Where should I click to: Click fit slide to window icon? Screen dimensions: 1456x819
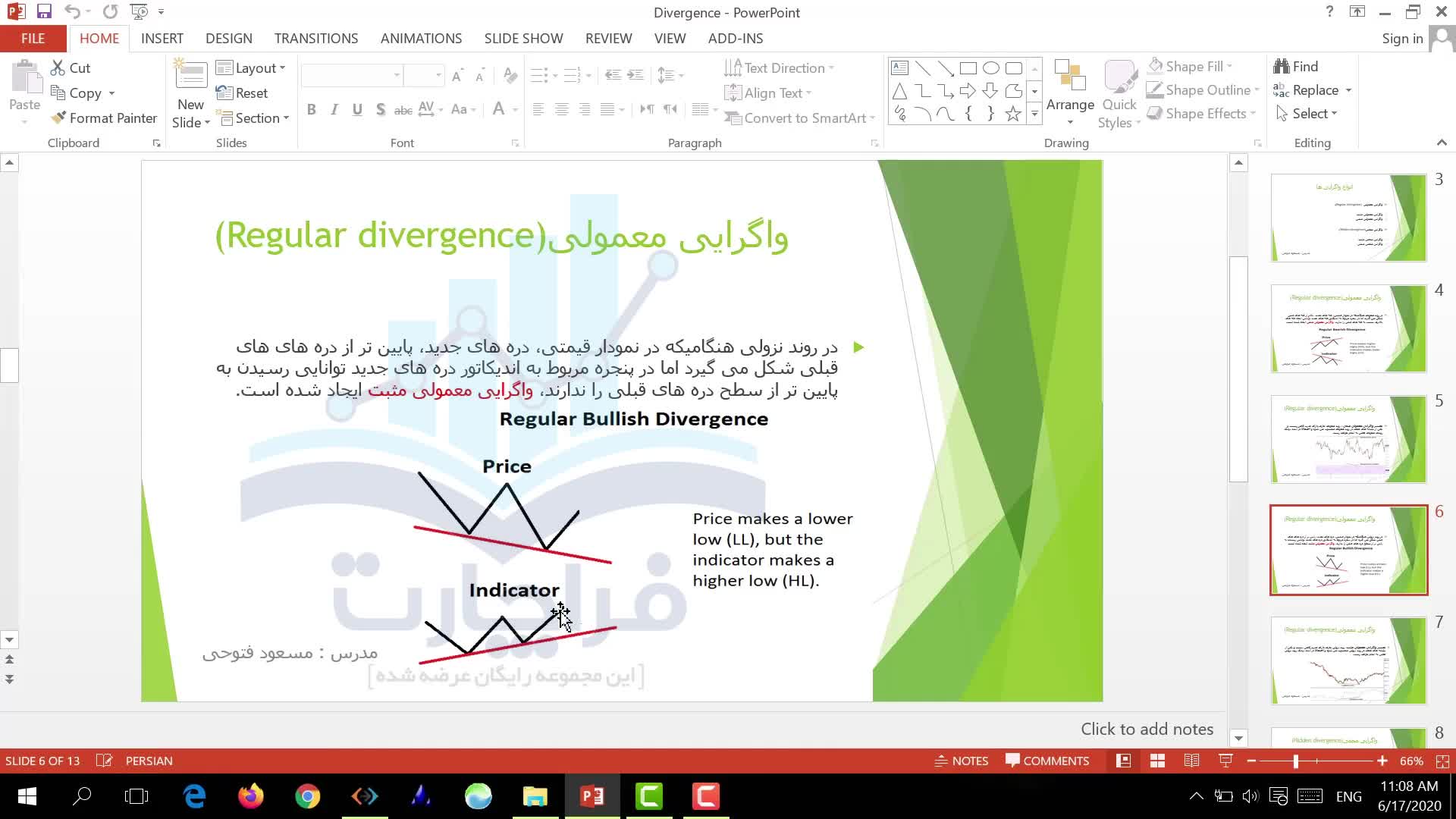[1442, 761]
